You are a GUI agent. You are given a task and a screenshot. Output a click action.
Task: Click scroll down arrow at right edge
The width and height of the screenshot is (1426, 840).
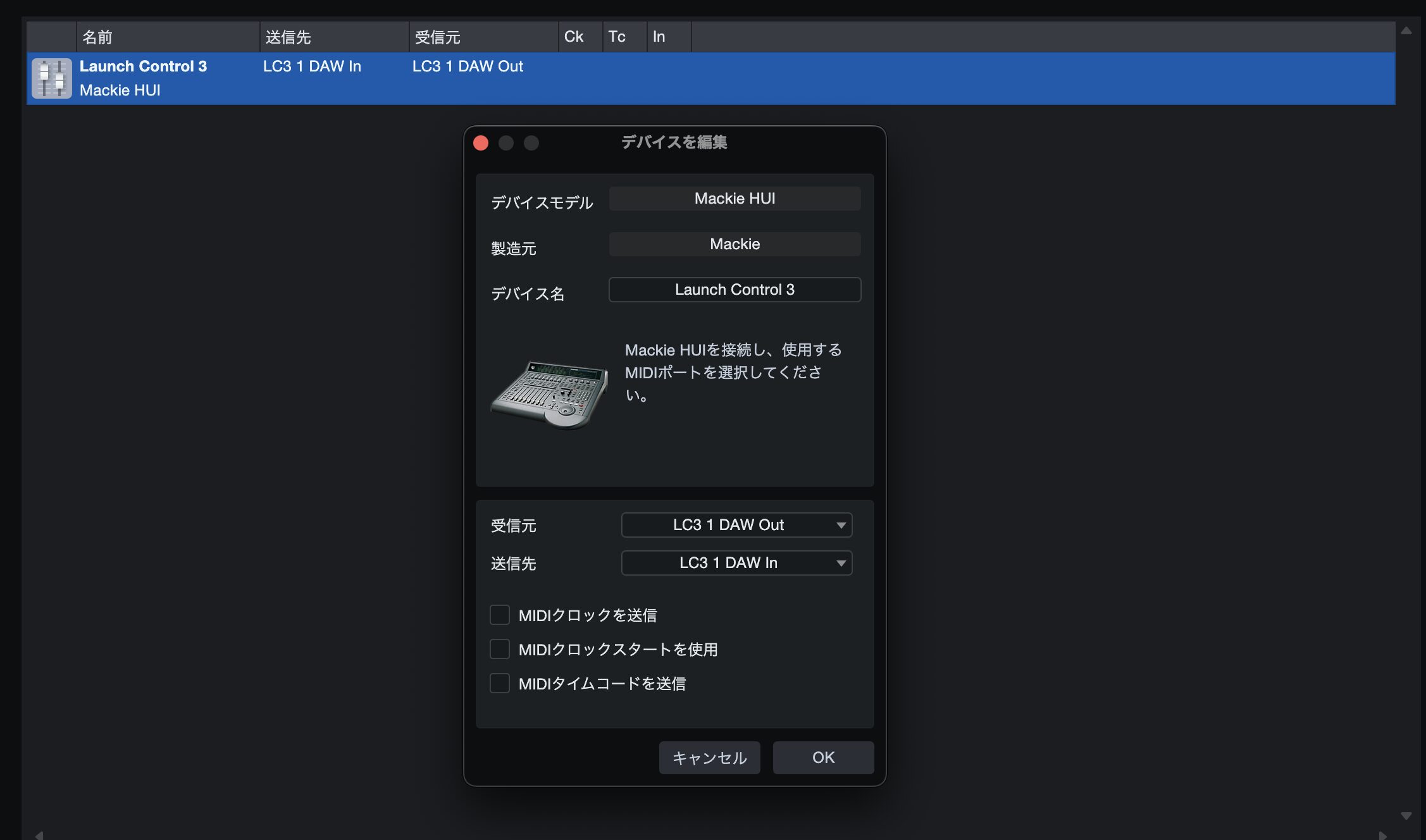pyautogui.click(x=1406, y=815)
